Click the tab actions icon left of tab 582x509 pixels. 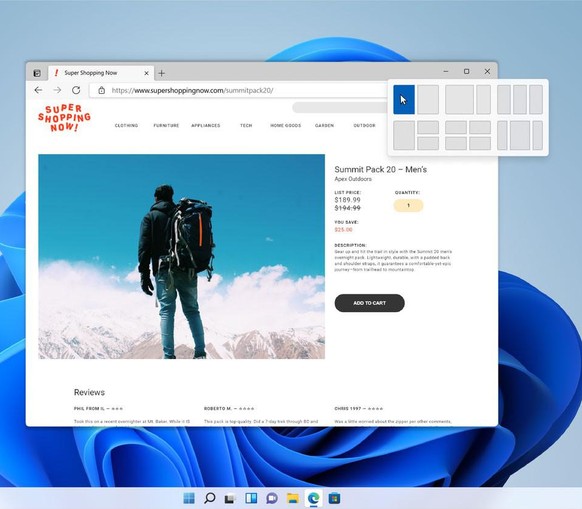point(37,73)
